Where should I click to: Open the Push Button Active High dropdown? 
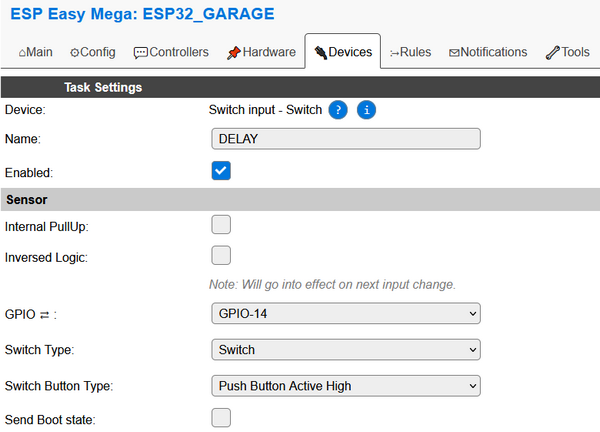coord(346,386)
